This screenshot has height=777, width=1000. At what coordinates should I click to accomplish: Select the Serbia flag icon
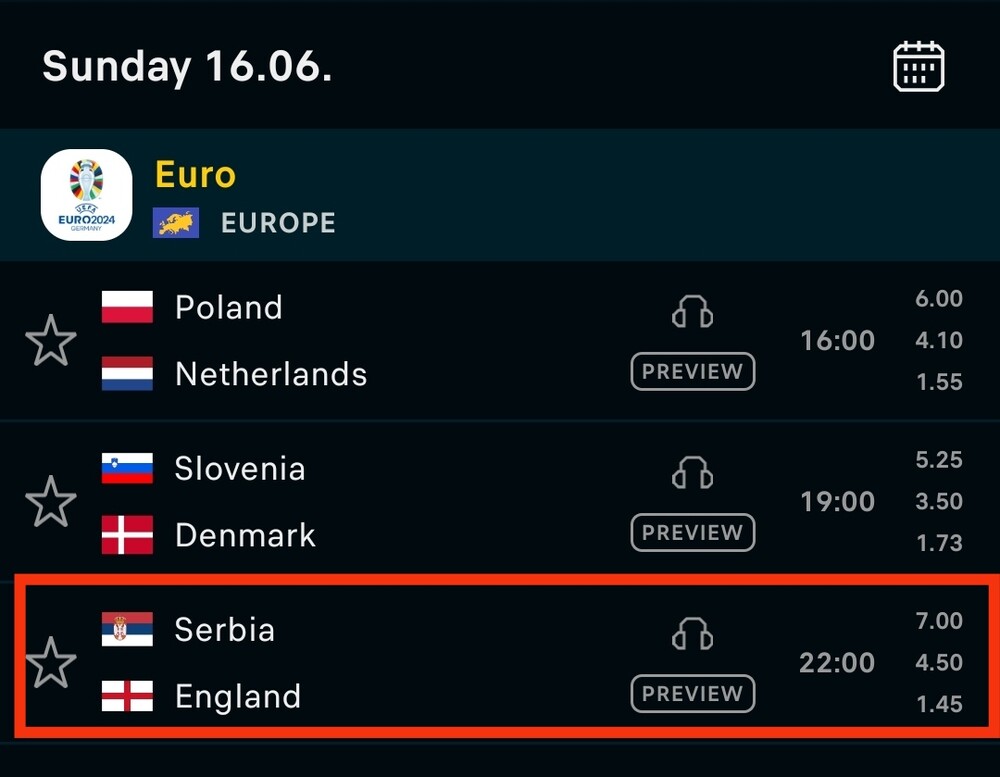128,629
